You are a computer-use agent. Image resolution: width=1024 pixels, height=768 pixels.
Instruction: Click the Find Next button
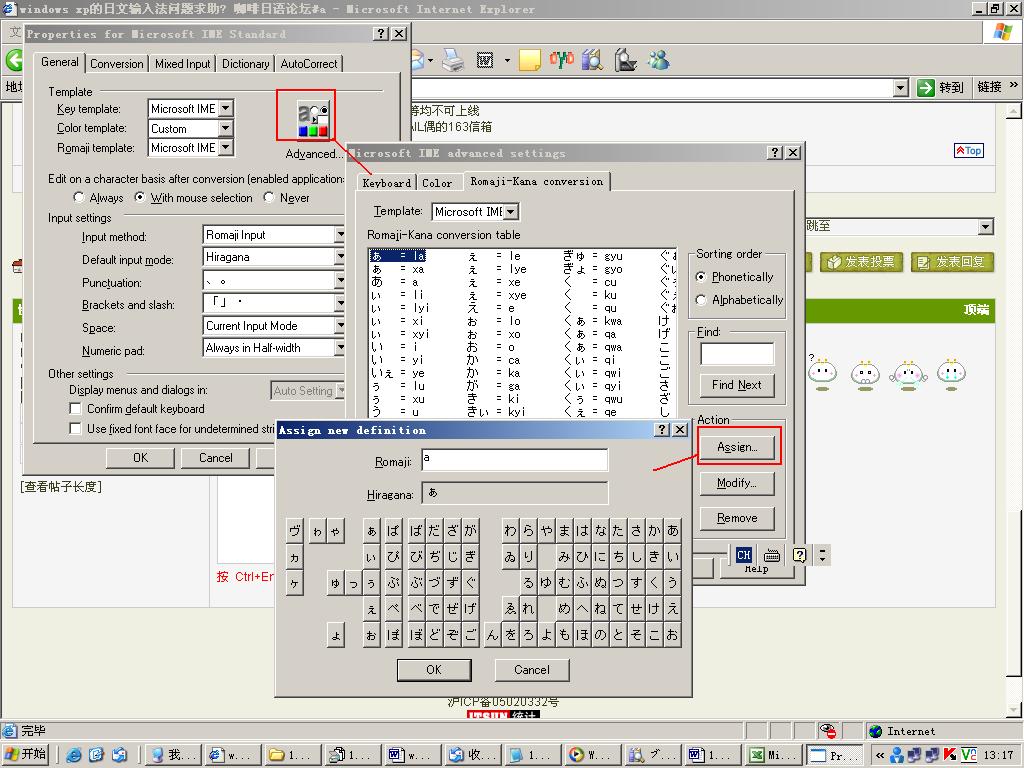pos(737,385)
